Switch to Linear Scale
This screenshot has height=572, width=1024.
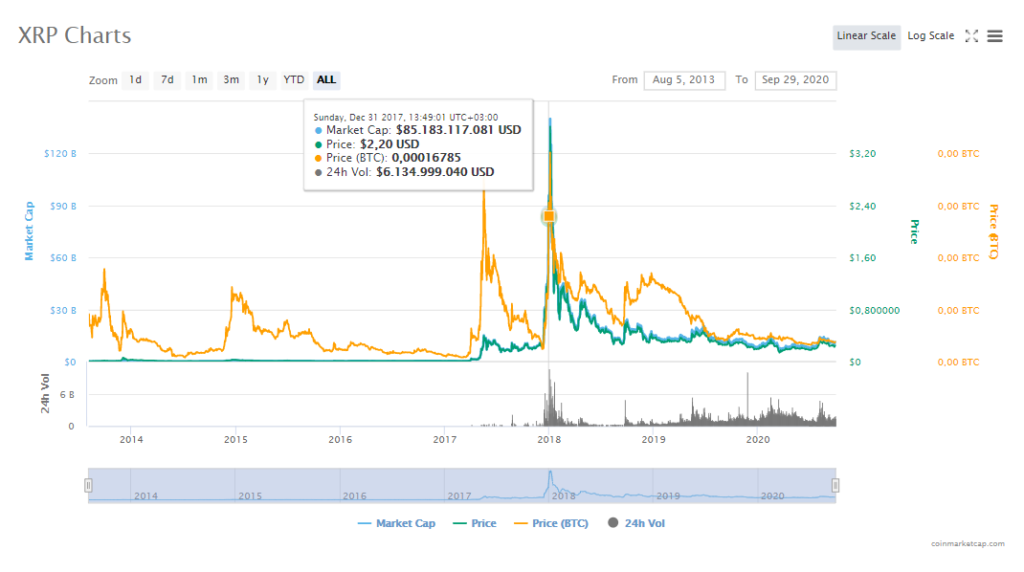(x=866, y=36)
